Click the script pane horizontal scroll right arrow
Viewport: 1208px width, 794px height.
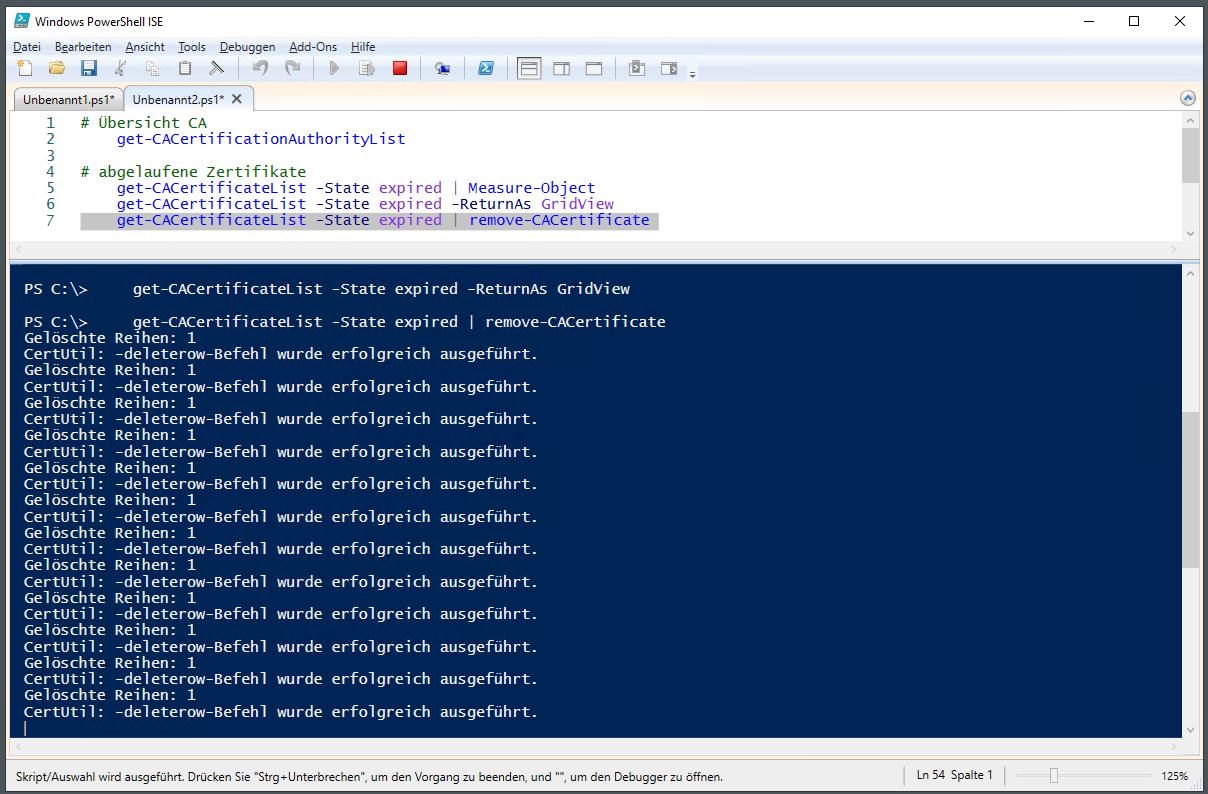tap(1174, 248)
